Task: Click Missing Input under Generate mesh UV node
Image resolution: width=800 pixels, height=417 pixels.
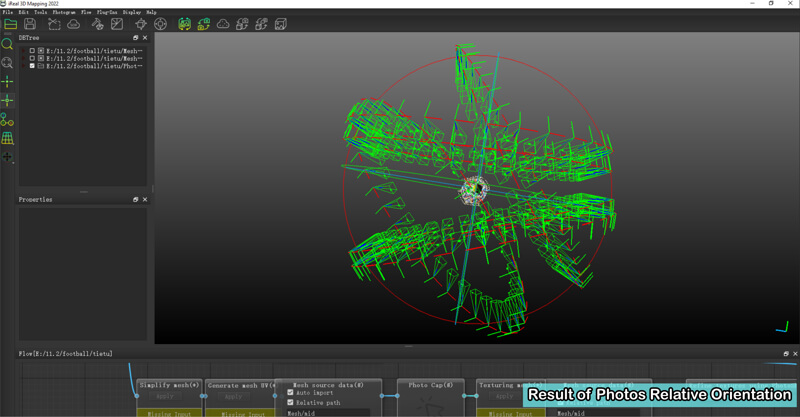Action: (x=239, y=413)
